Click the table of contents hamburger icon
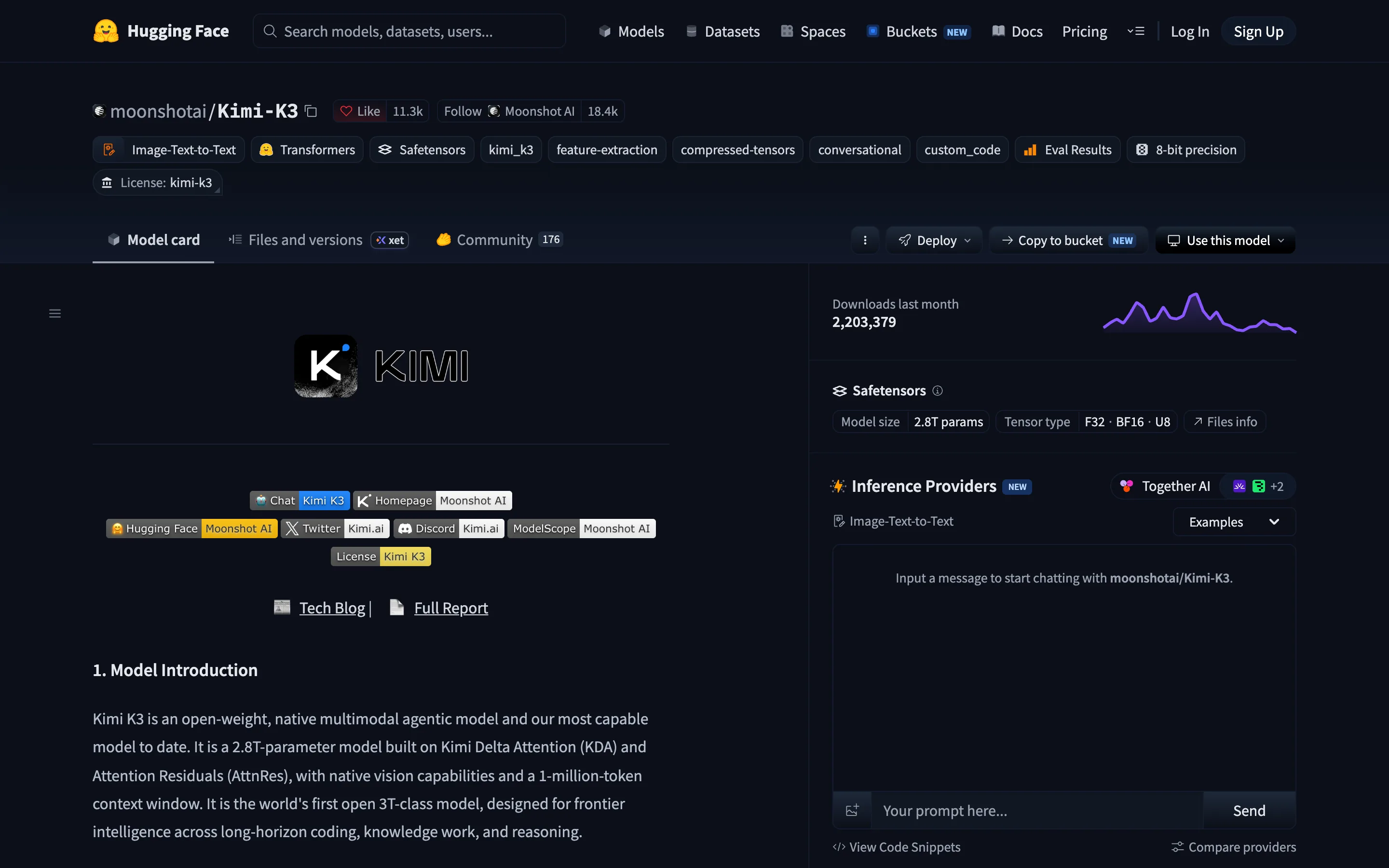The width and height of the screenshot is (1389, 868). [55, 313]
